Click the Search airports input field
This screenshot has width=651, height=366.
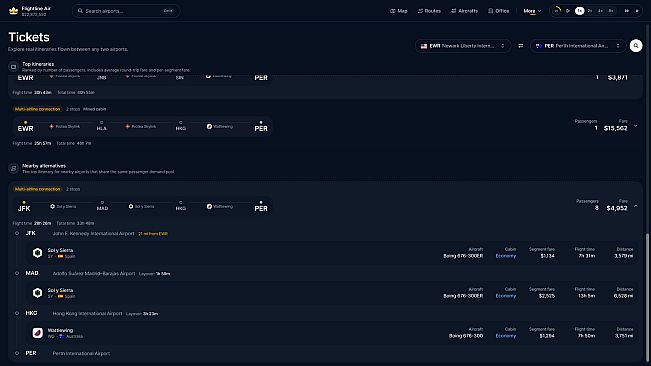126,11
